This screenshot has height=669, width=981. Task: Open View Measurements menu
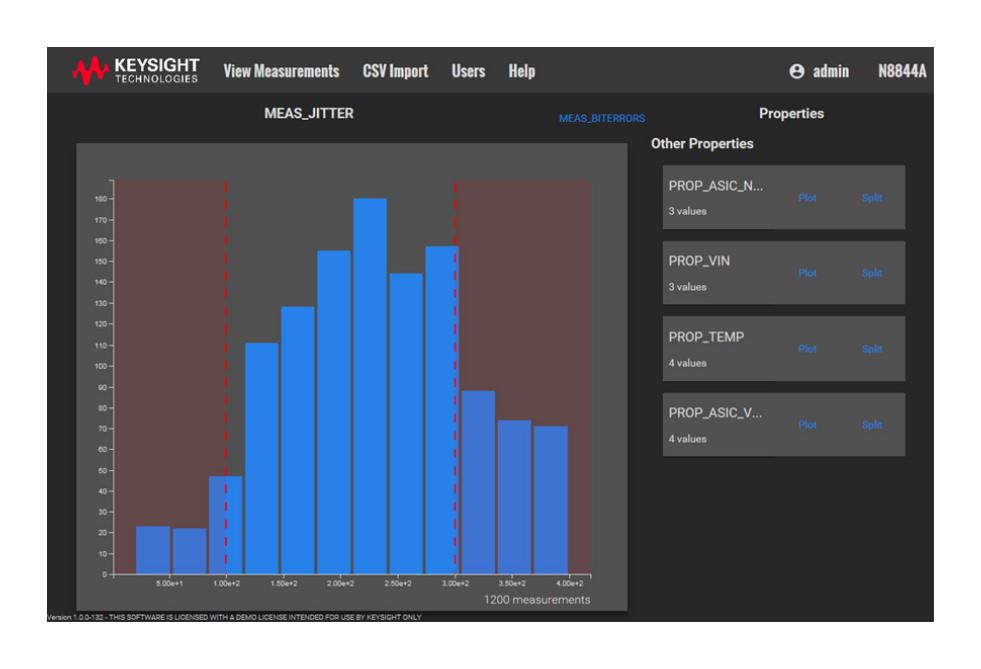[282, 71]
